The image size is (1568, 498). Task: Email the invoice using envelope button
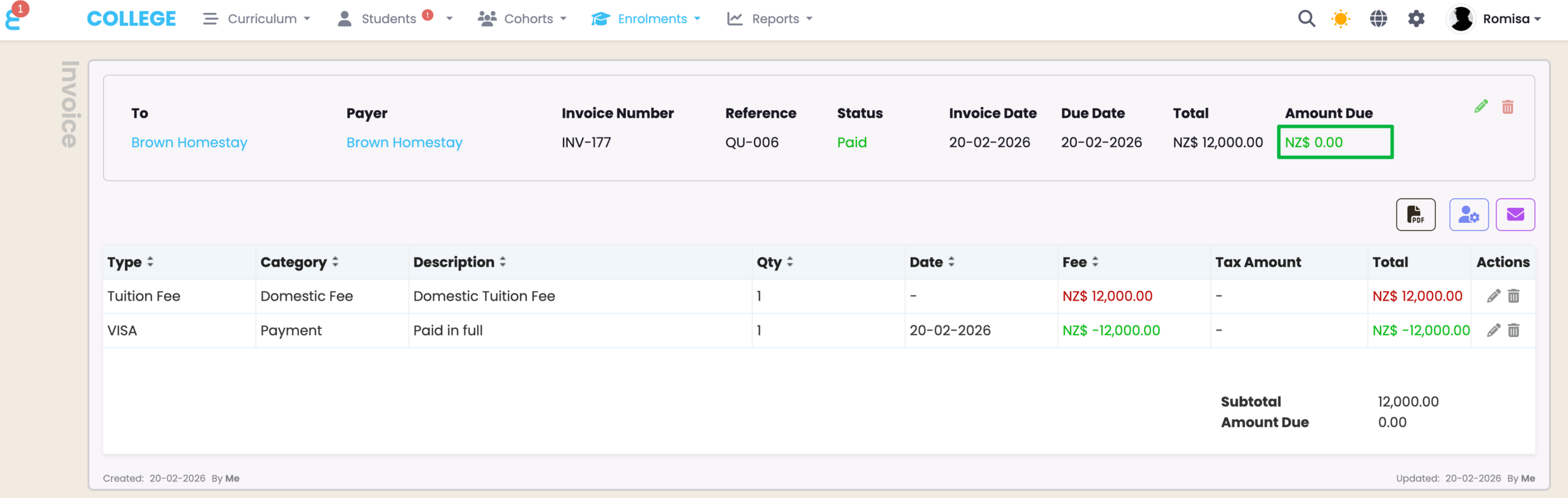click(1515, 214)
